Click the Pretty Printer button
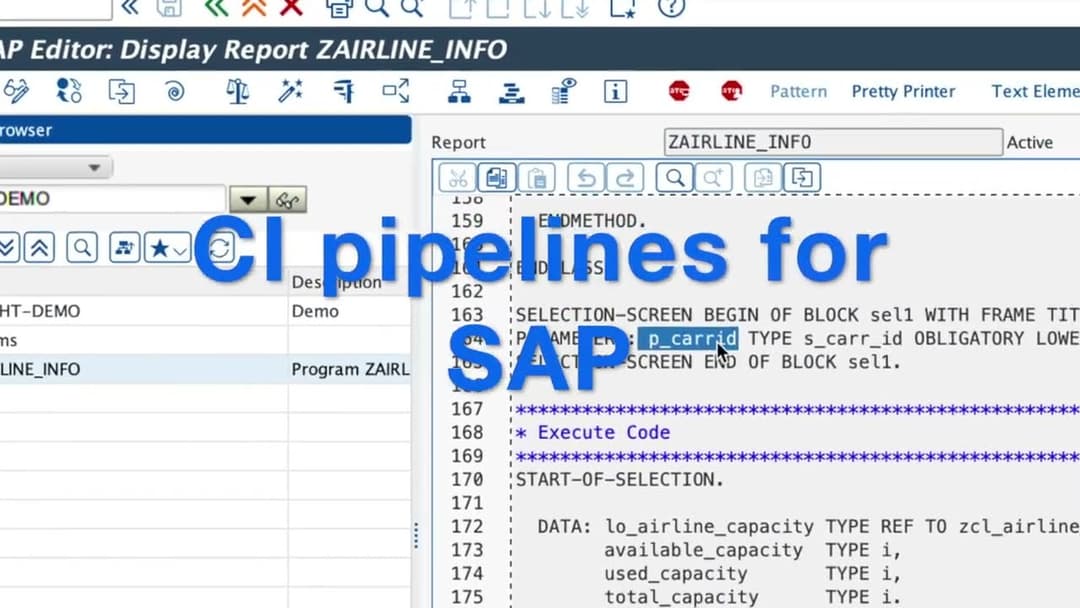This screenshot has width=1080, height=608. coord(903,91)
